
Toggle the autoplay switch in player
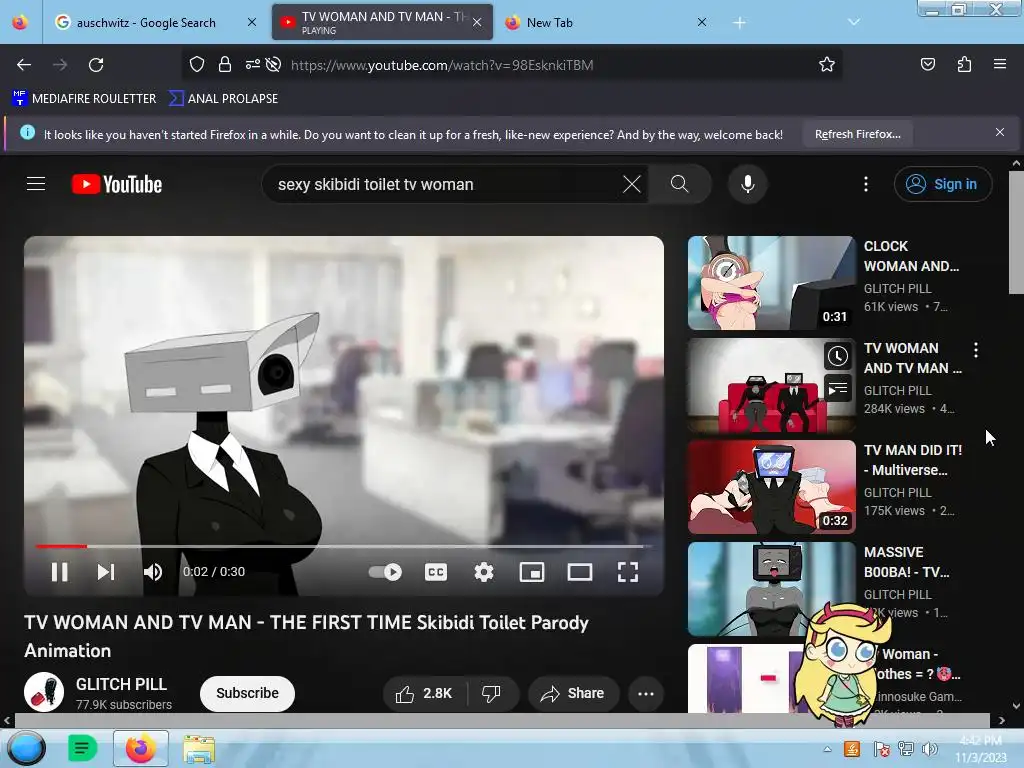(385, 572)
